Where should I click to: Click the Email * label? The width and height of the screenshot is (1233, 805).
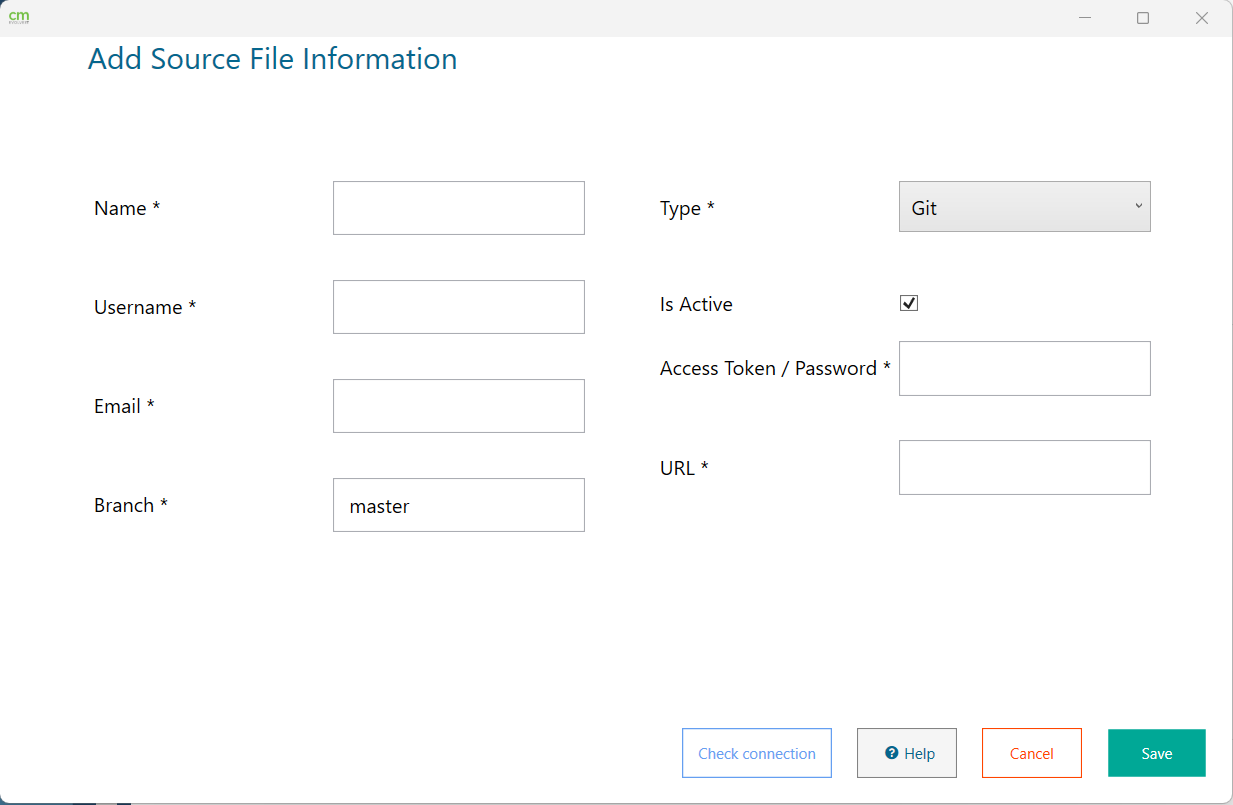[x=124, y=406]
